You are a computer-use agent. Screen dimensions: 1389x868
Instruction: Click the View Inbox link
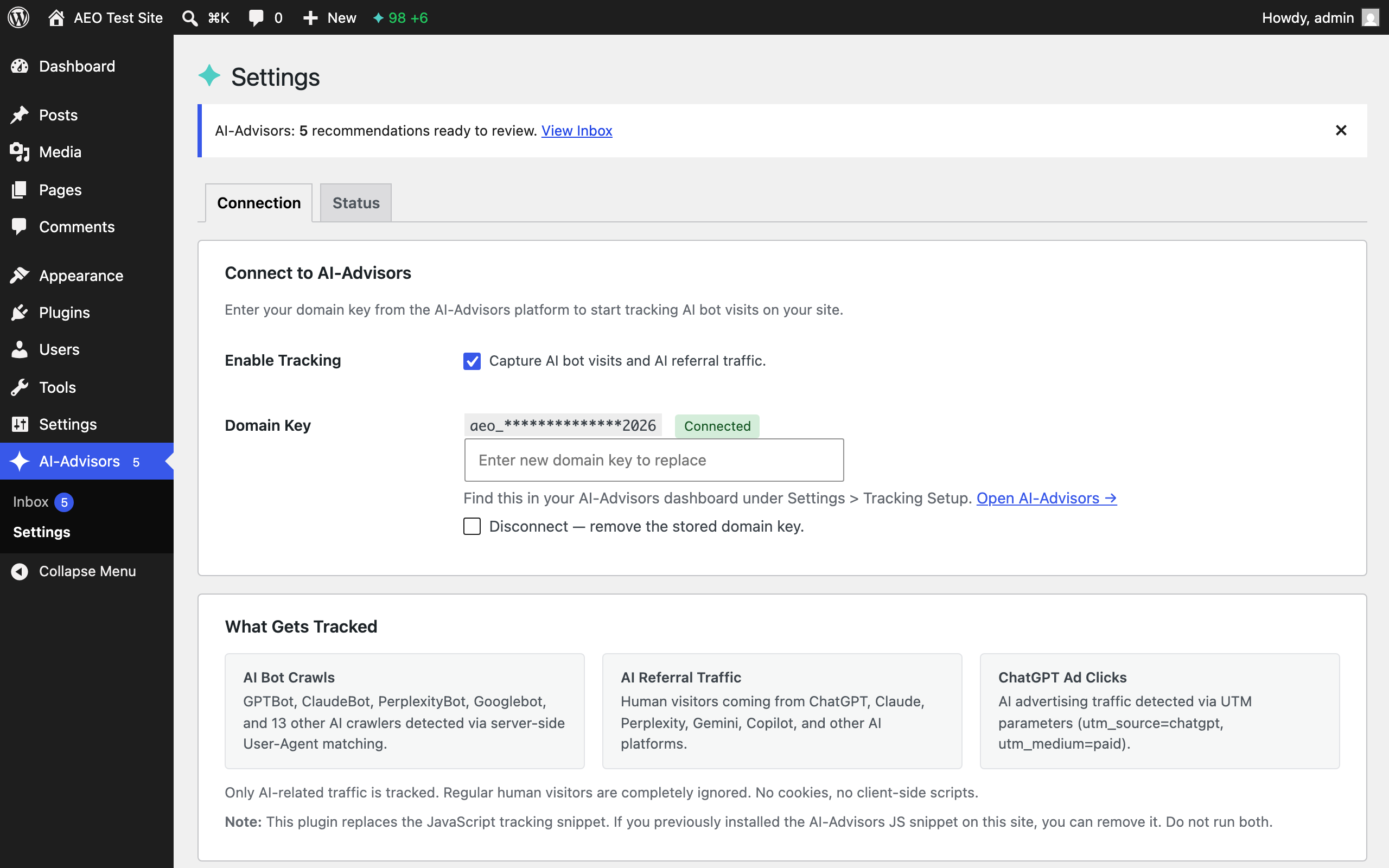(577, 130)
